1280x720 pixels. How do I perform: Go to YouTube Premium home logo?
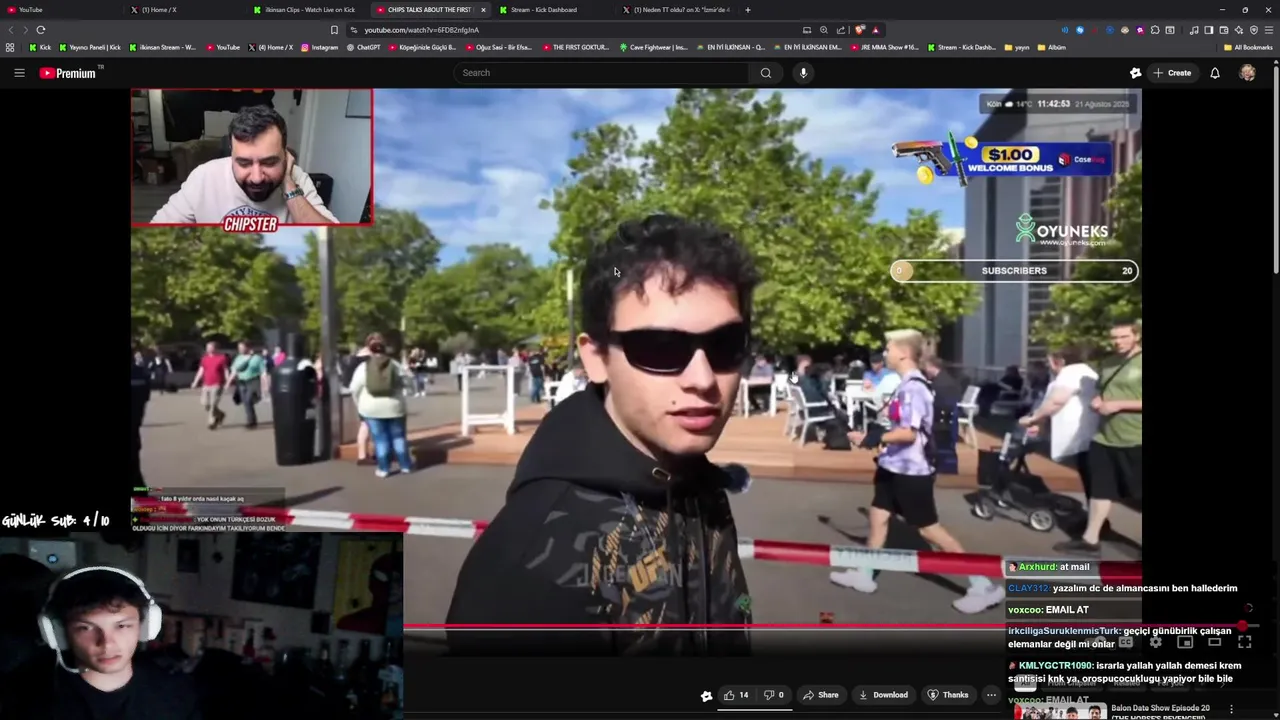coord(68,73)
